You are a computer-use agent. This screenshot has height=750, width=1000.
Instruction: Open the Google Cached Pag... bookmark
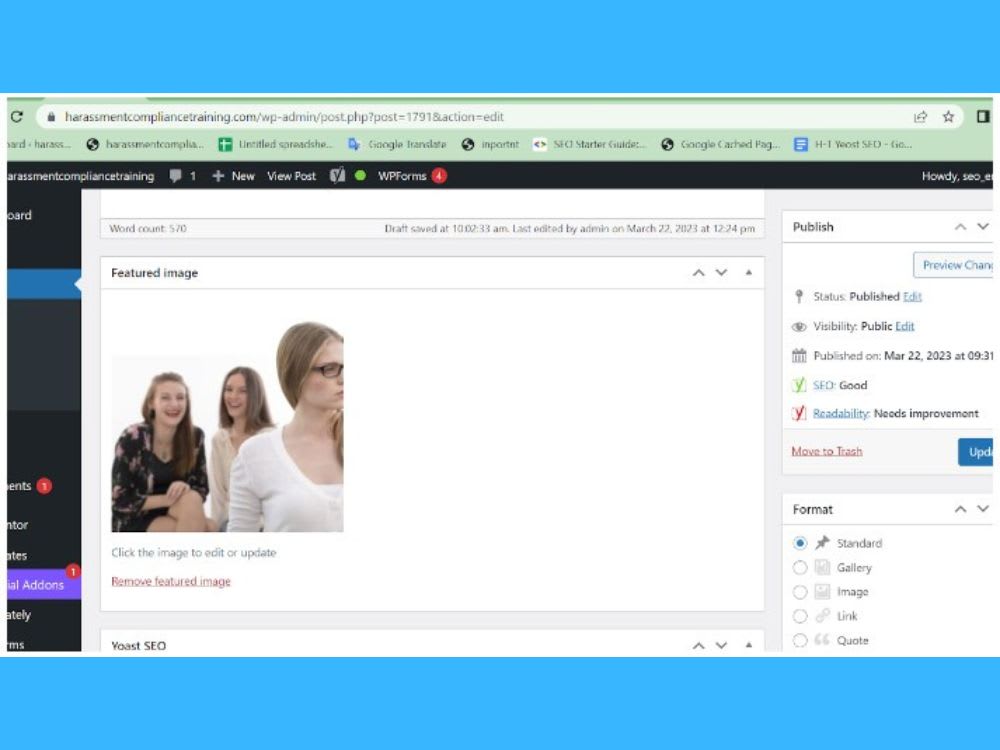pos(720,144)
